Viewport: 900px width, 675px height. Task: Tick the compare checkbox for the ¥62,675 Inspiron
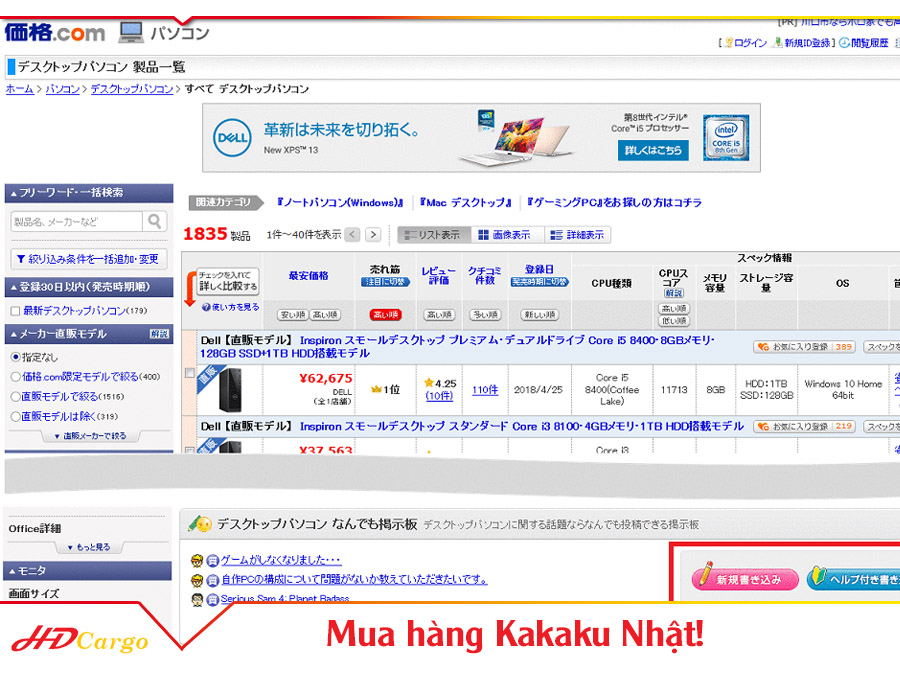pyautogui.click(x=190, y=373)
